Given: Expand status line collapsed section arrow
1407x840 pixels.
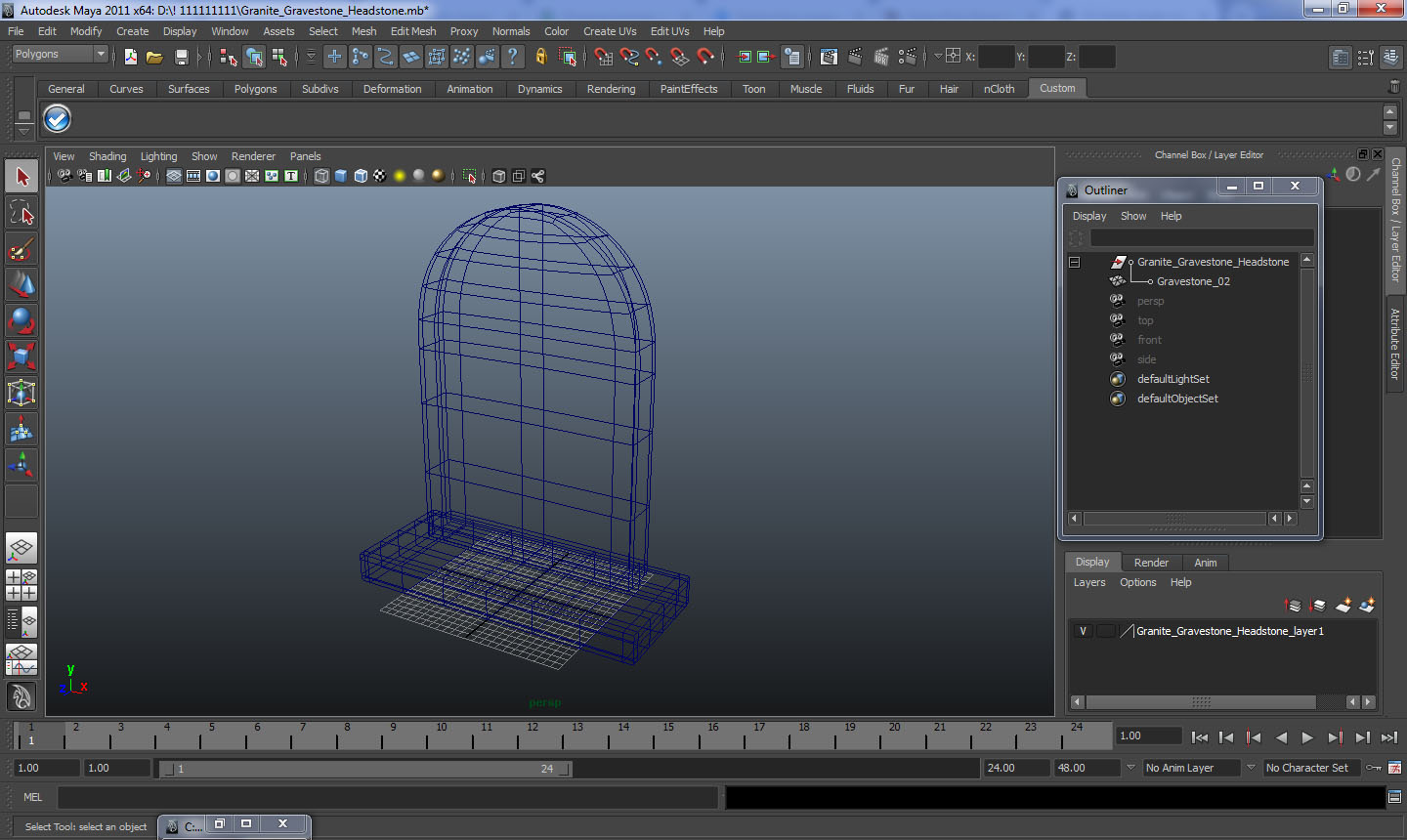Looking at the screenshot, I should [199, 57].
